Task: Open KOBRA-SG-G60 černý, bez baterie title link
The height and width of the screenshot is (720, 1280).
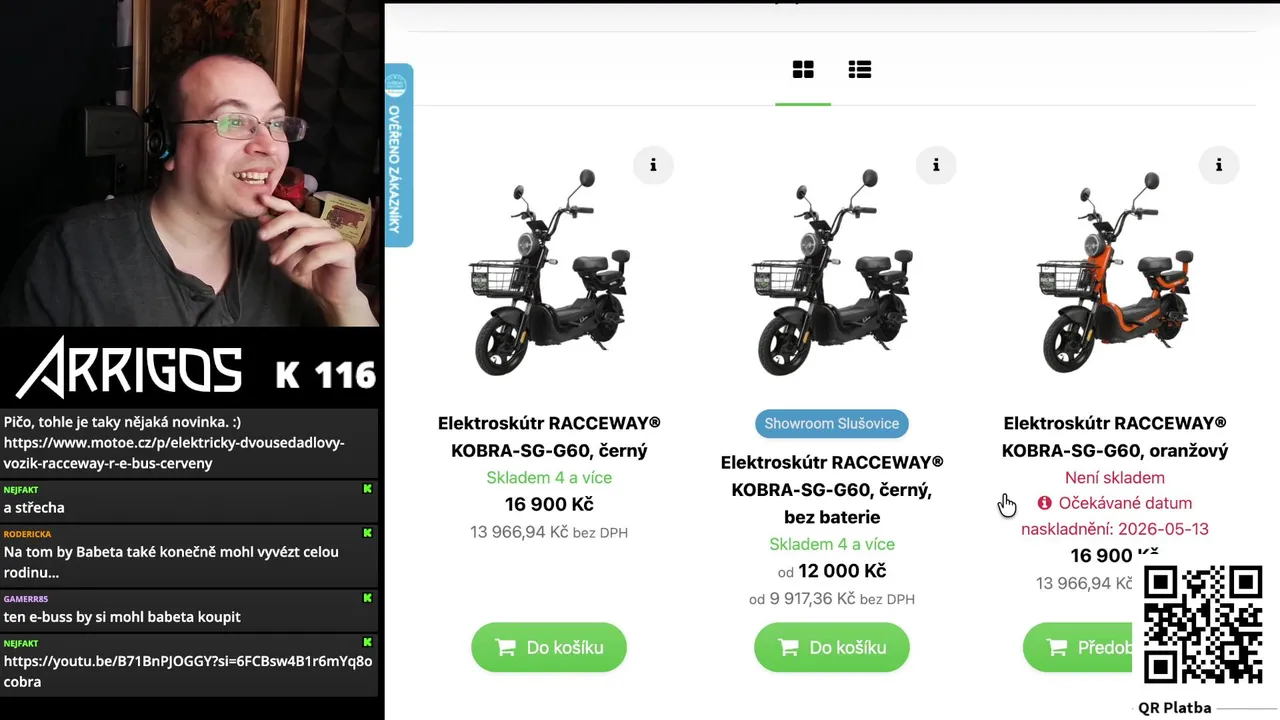Action: [832, 490]
